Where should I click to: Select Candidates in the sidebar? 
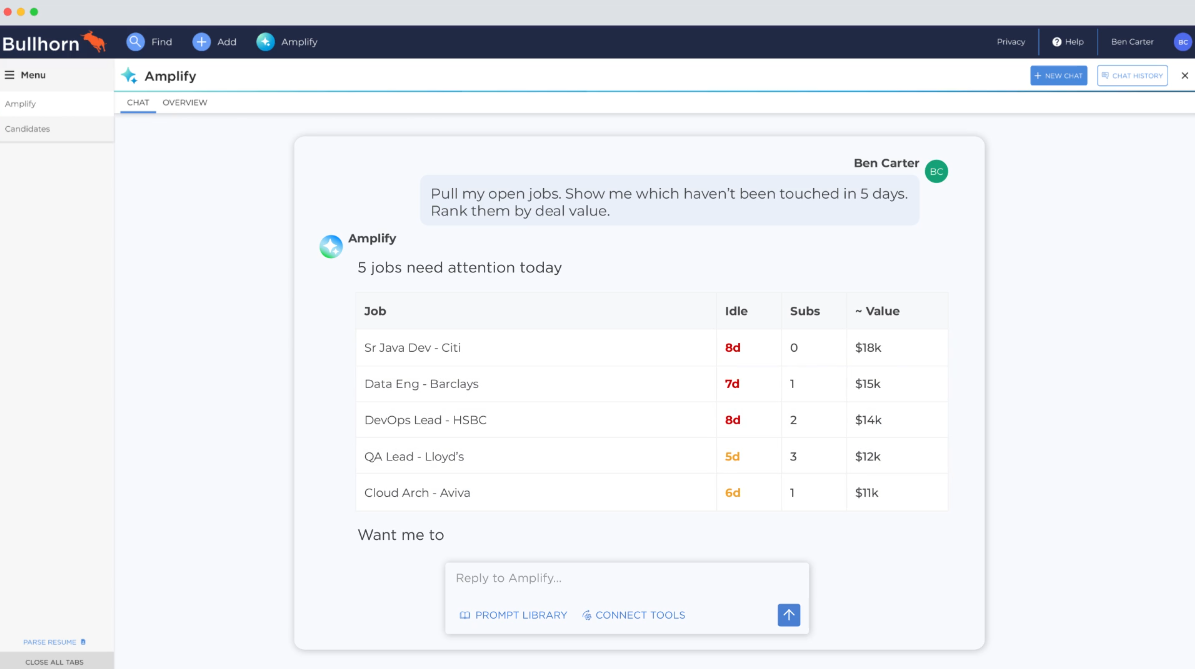(57, 129)
